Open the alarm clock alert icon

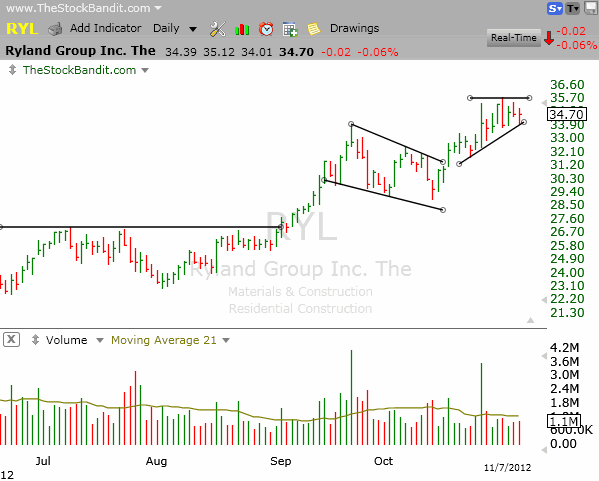[x=266, y=29]
